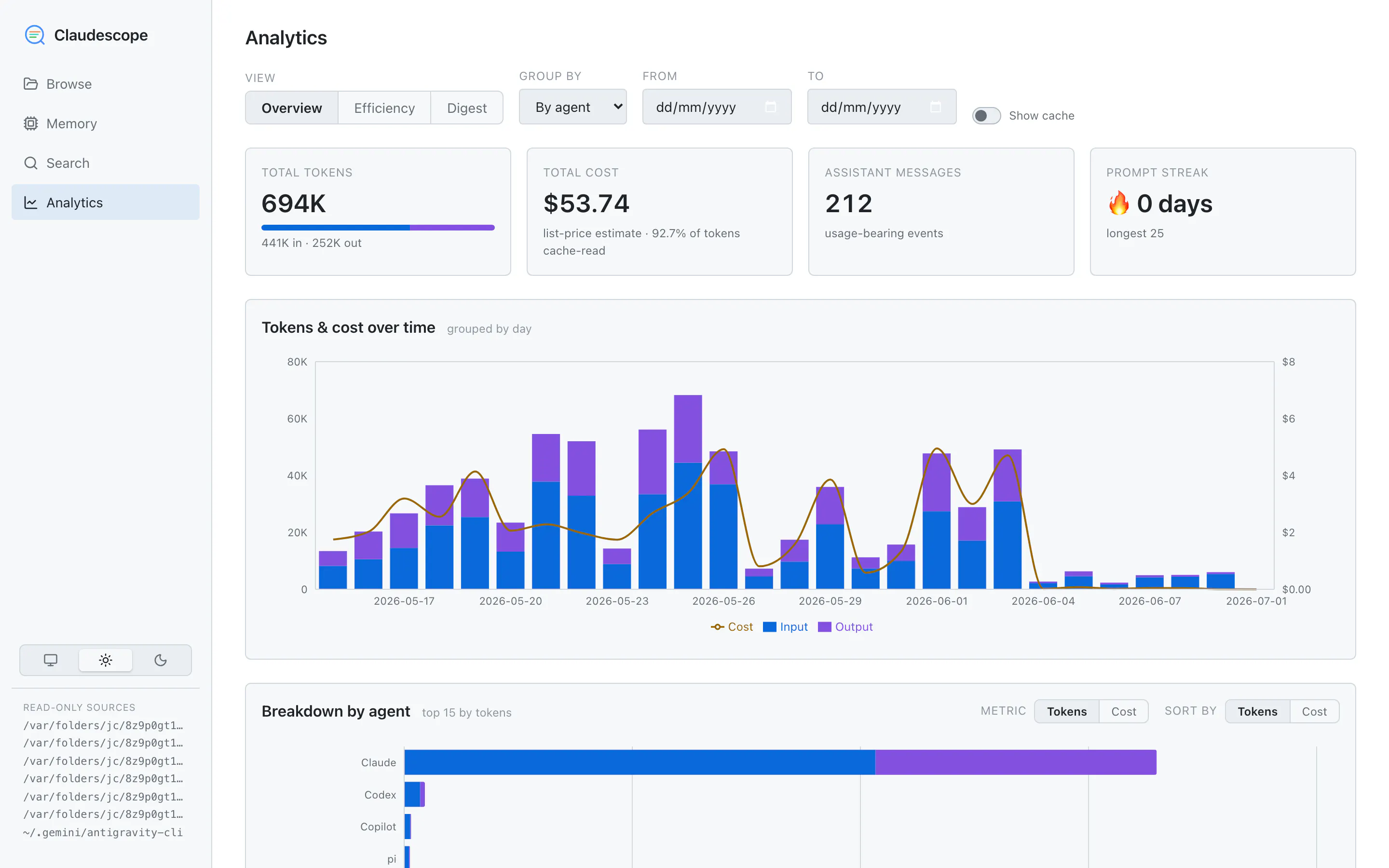Open Browse via folder icon
The height and width of the screenshot is (868, 1389).
click(30, 84)
